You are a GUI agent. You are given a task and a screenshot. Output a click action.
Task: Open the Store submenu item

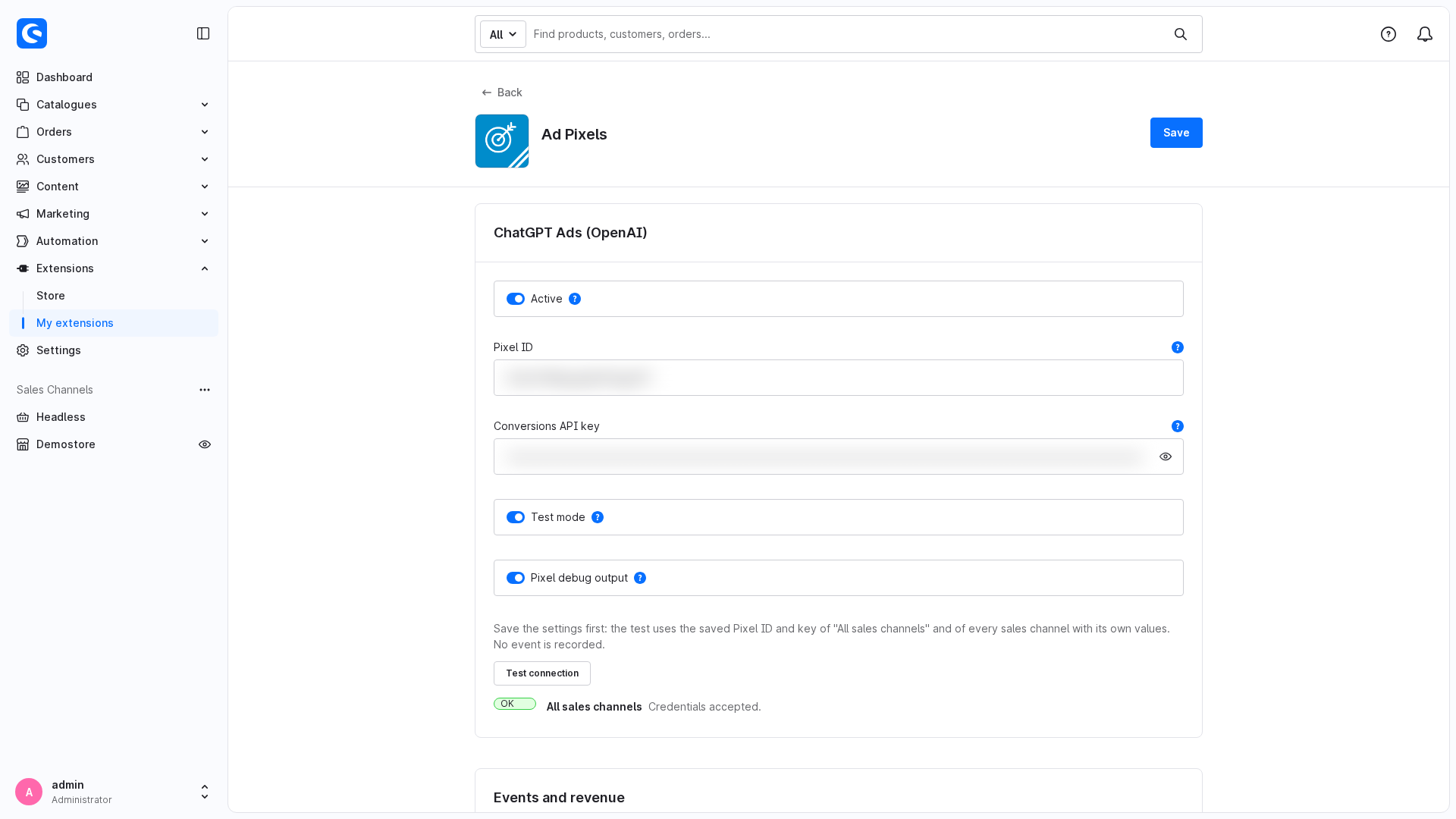[x=51, y=296]
